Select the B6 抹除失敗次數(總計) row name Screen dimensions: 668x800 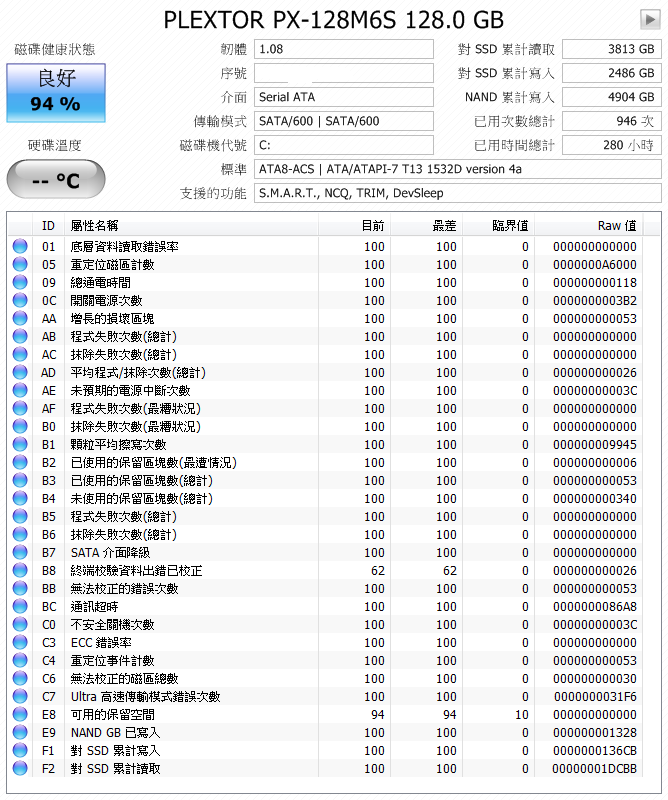coord(123,534)
